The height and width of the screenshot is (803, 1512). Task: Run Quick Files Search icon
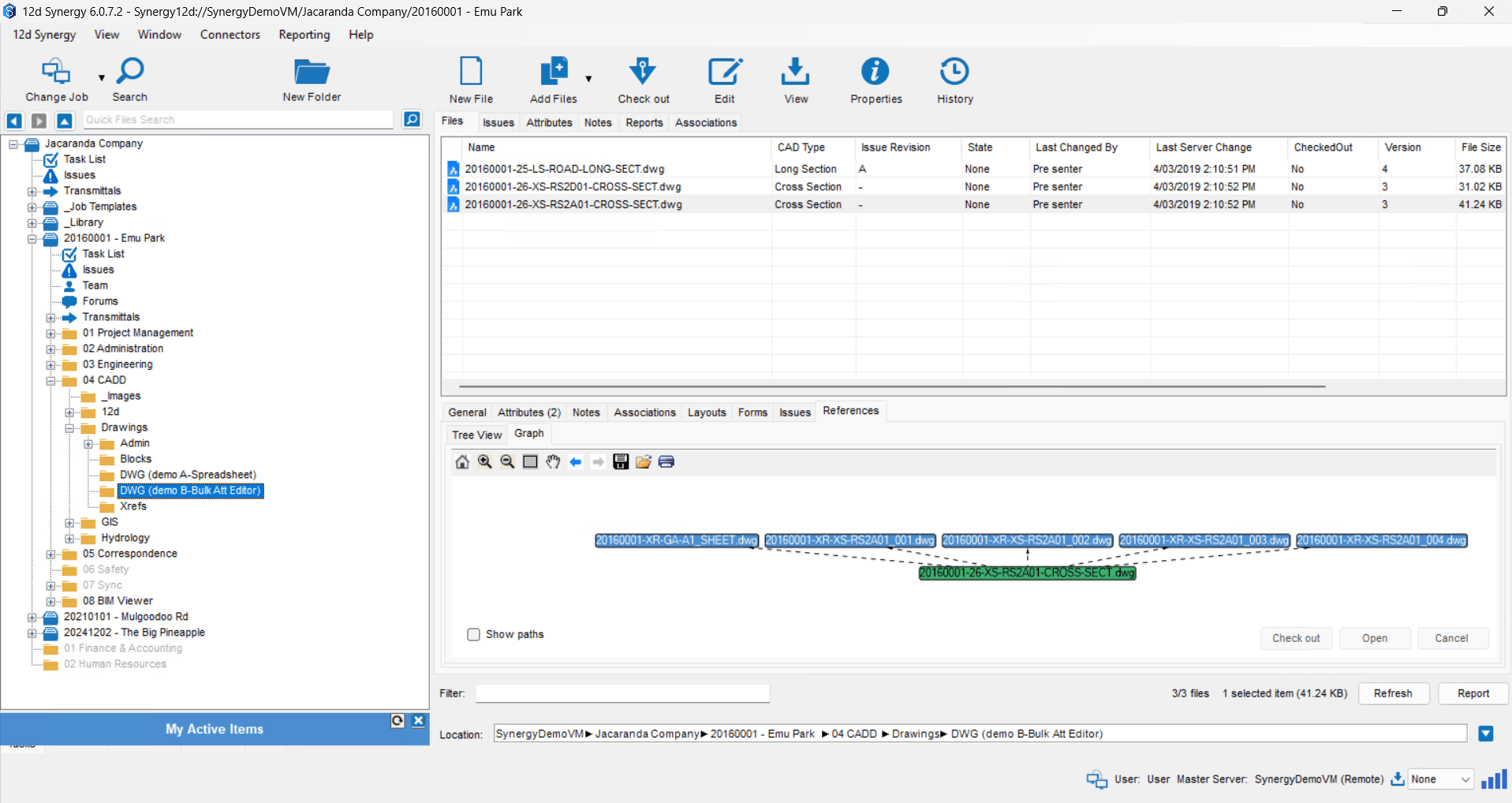point(412,119)
